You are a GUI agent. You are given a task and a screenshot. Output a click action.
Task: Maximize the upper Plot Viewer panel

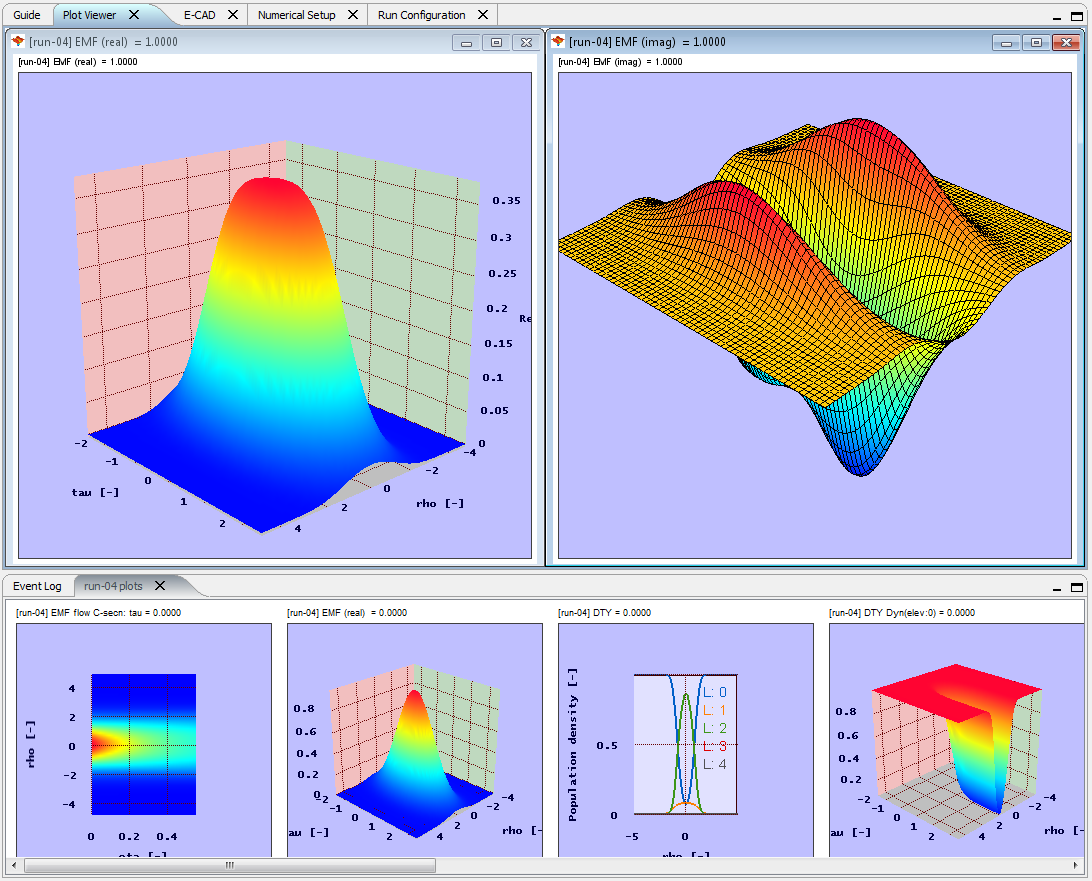click(1077, 17)
